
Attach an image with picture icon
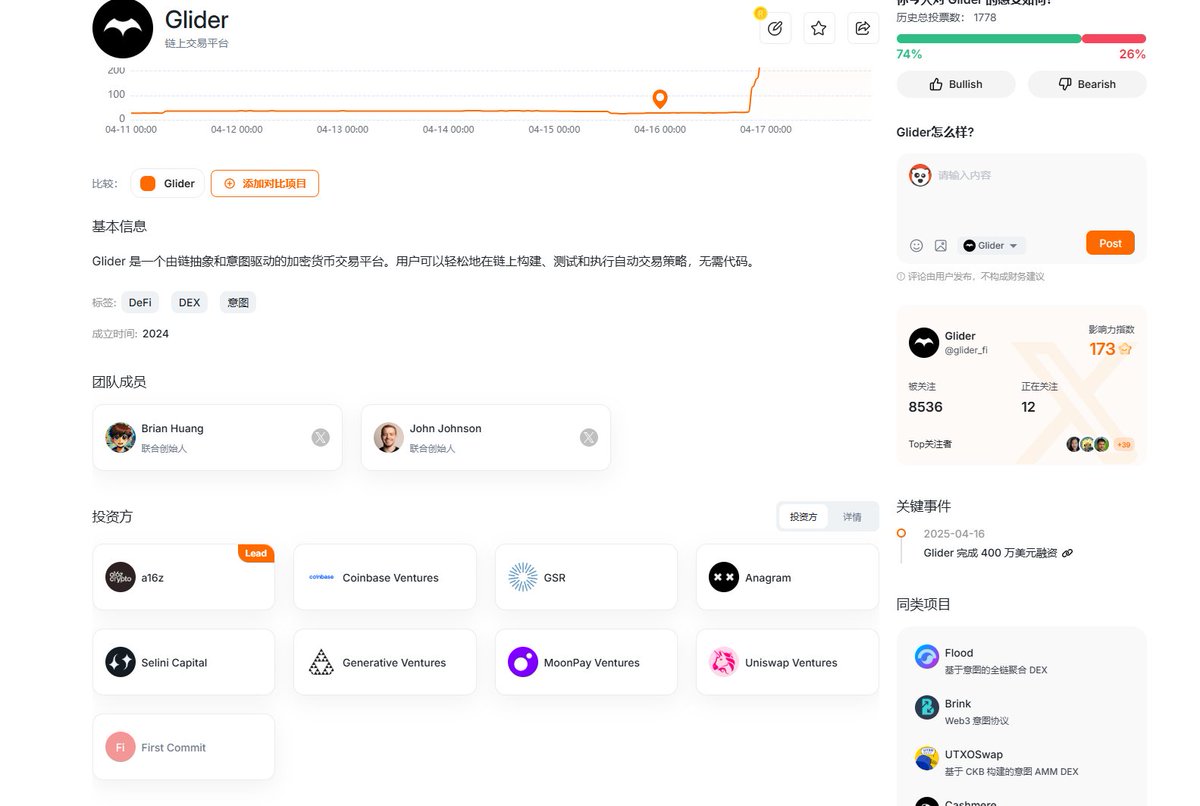[x=941, y=245]
